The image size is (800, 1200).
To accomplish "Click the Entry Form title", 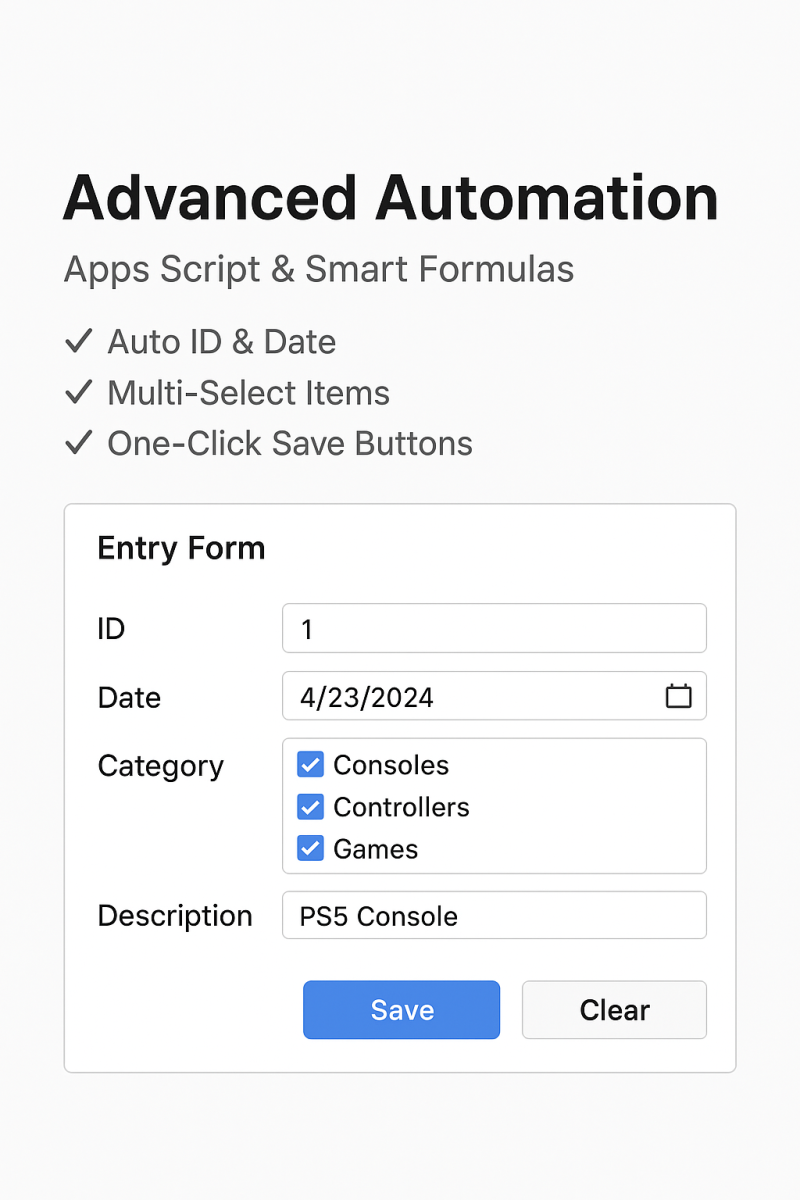I will tap(181, 548).
